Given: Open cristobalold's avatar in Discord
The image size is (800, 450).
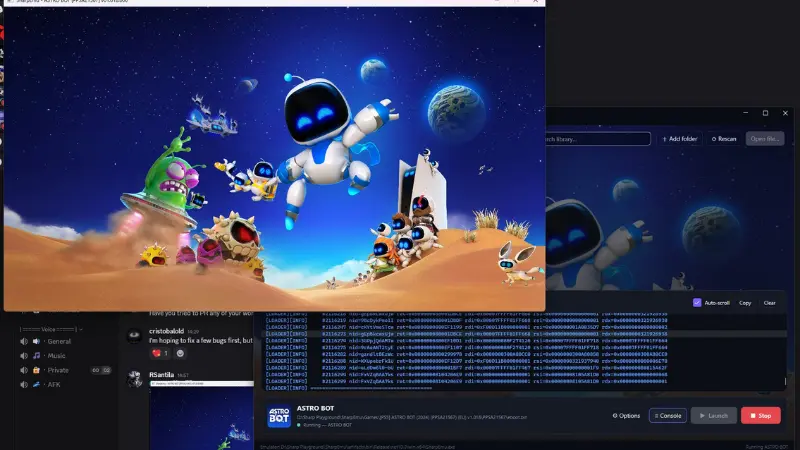Looking at the screenshot, I should pos(134,336).
